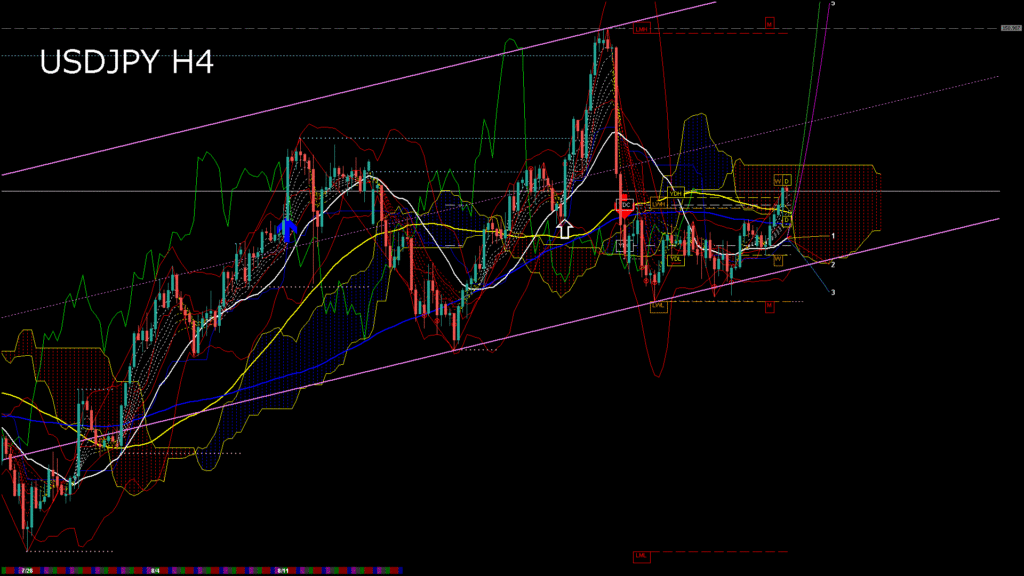Click the 8/11 date on time axis

pyautogui.click(x=283, y=571)
